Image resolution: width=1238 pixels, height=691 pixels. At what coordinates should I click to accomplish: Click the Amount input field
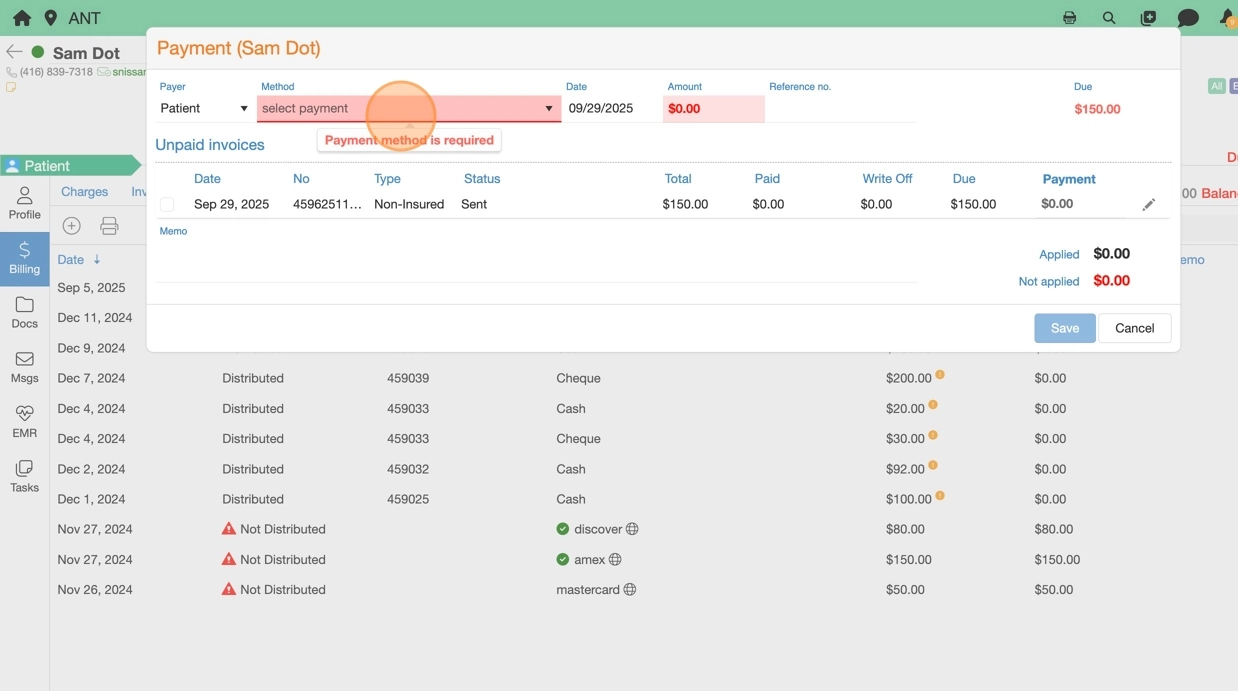pyautogui.click(x=713, y=109)
